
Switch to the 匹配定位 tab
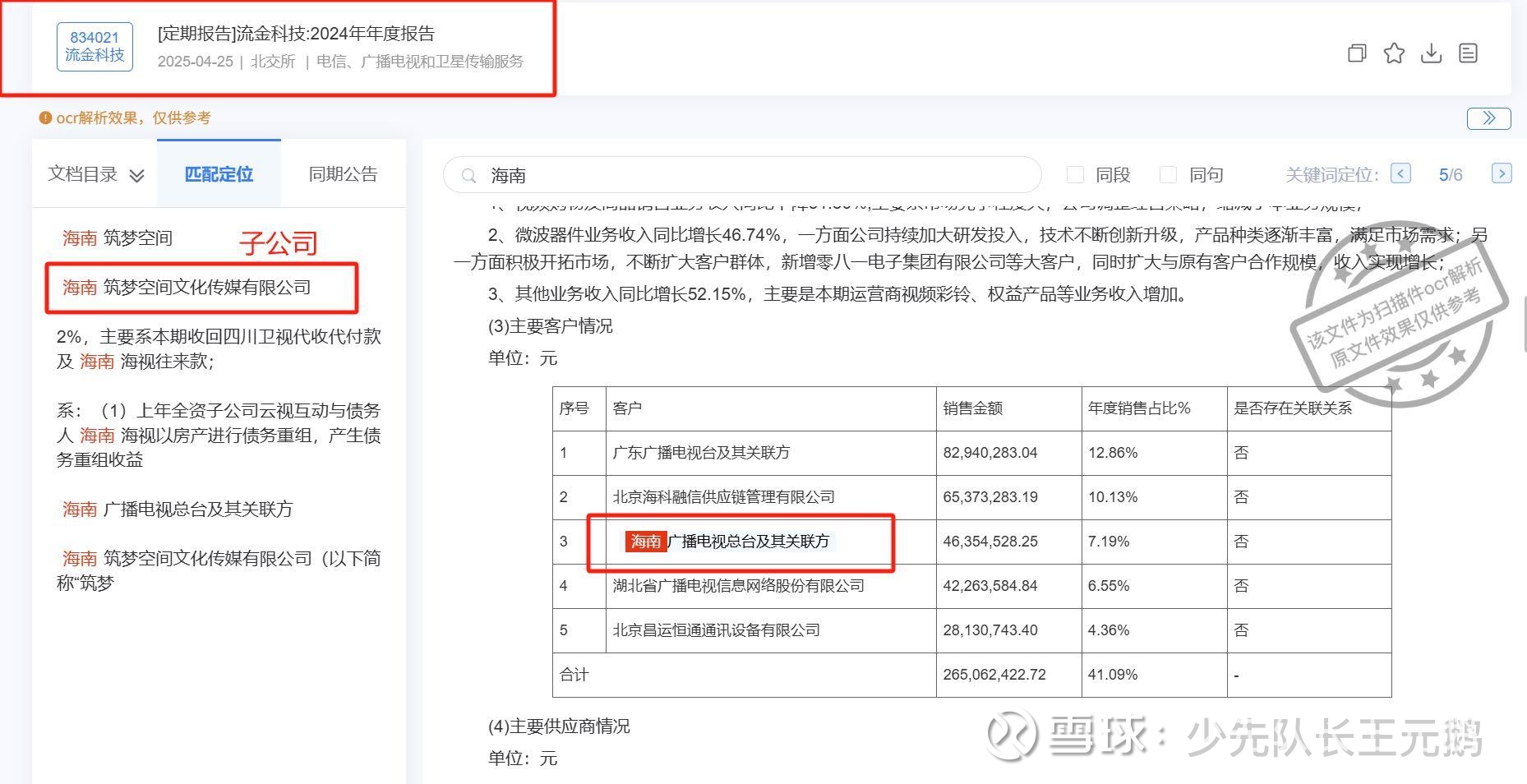tap(219, 174)
